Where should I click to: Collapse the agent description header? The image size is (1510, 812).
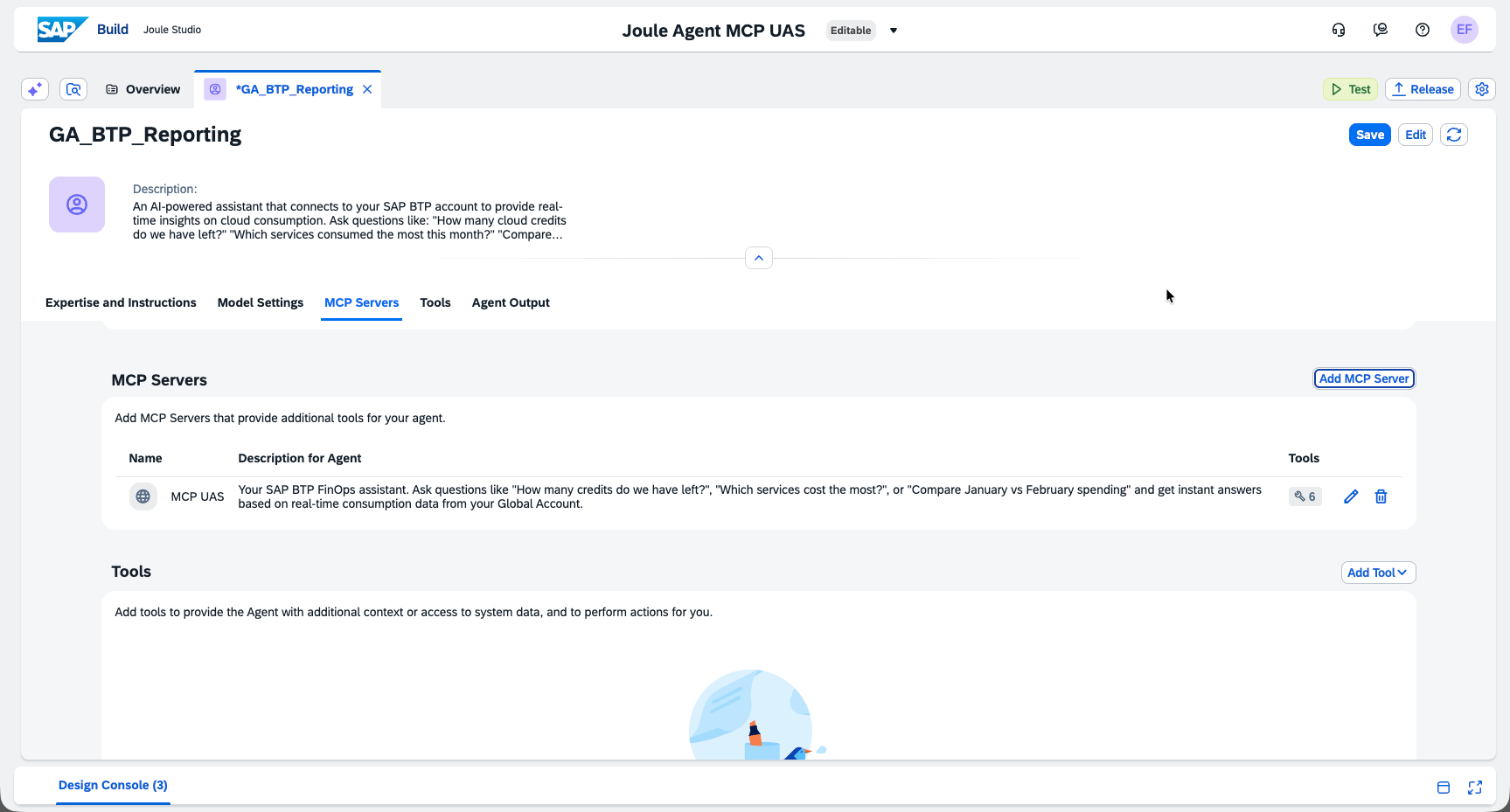pos(759,258)
